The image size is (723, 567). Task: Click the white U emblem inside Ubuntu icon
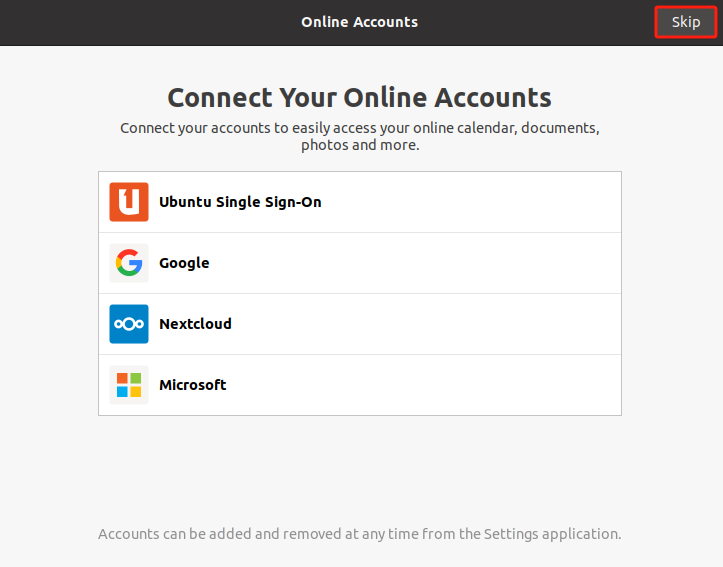pos(129,202)
